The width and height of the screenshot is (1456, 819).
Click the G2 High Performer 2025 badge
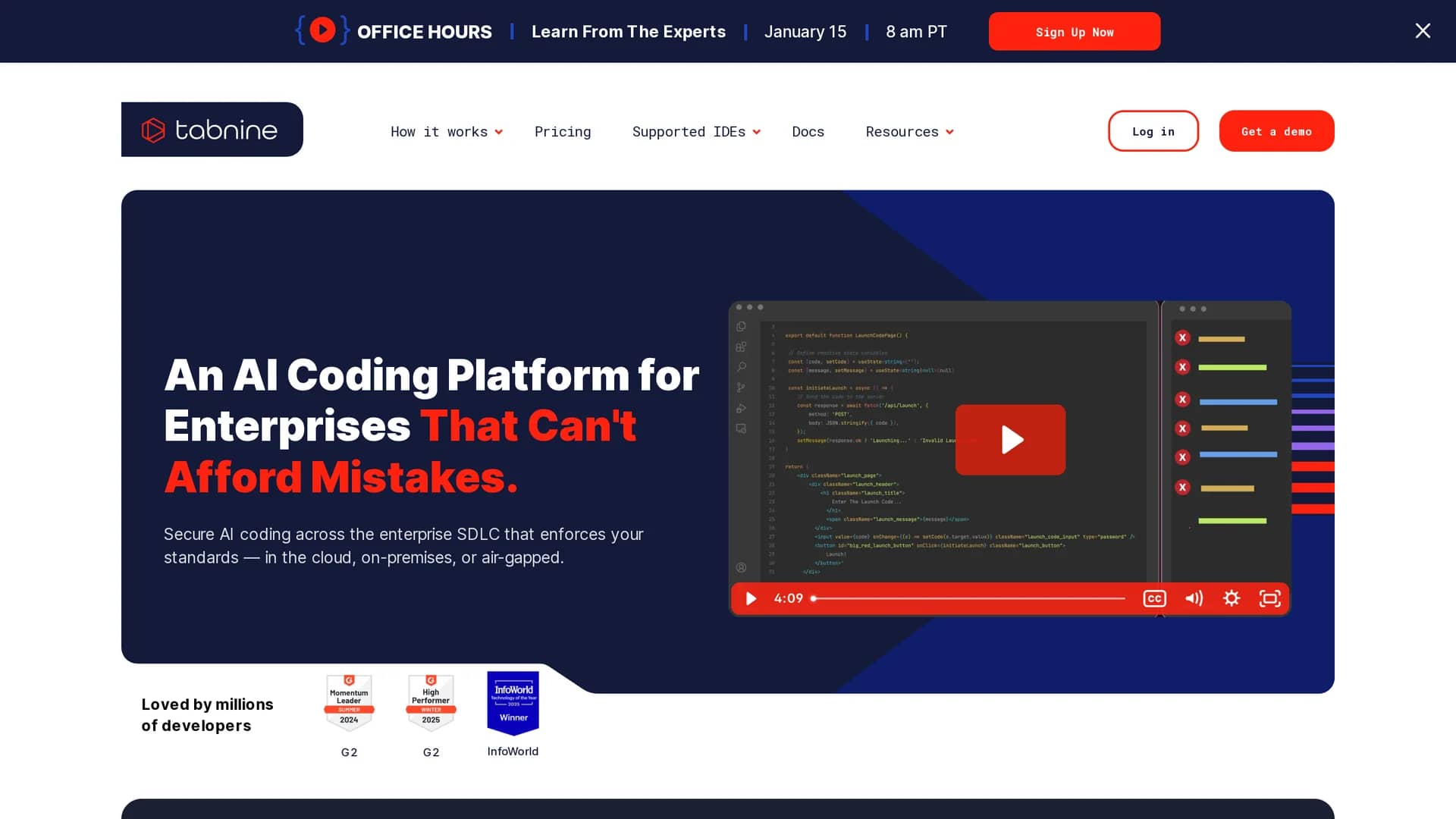(431, 703)
